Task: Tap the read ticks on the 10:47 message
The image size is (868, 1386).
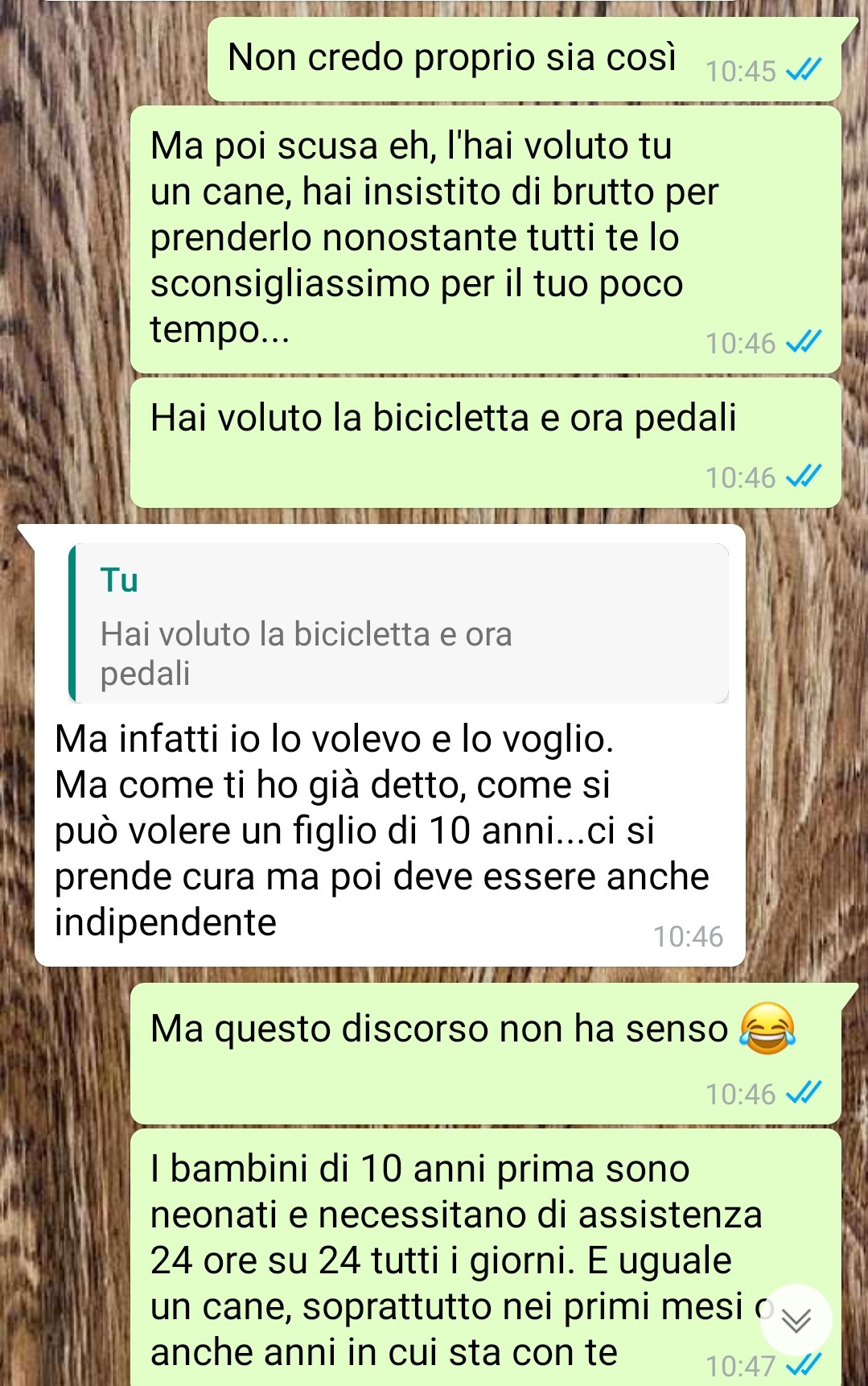Action: 803,1365
